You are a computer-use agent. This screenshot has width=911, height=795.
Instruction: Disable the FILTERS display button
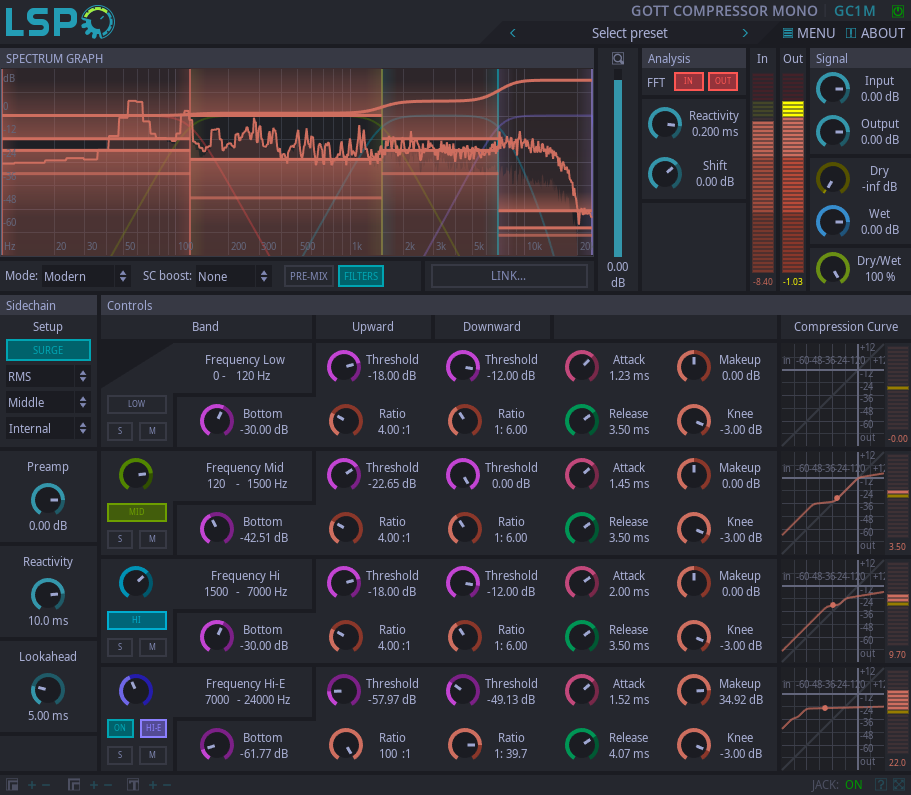360,276
